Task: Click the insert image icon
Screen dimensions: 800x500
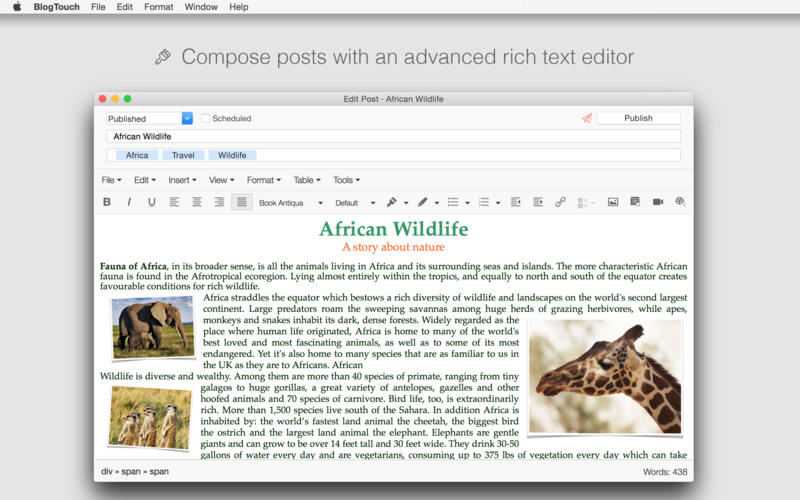Action: [x=613, y=202]
